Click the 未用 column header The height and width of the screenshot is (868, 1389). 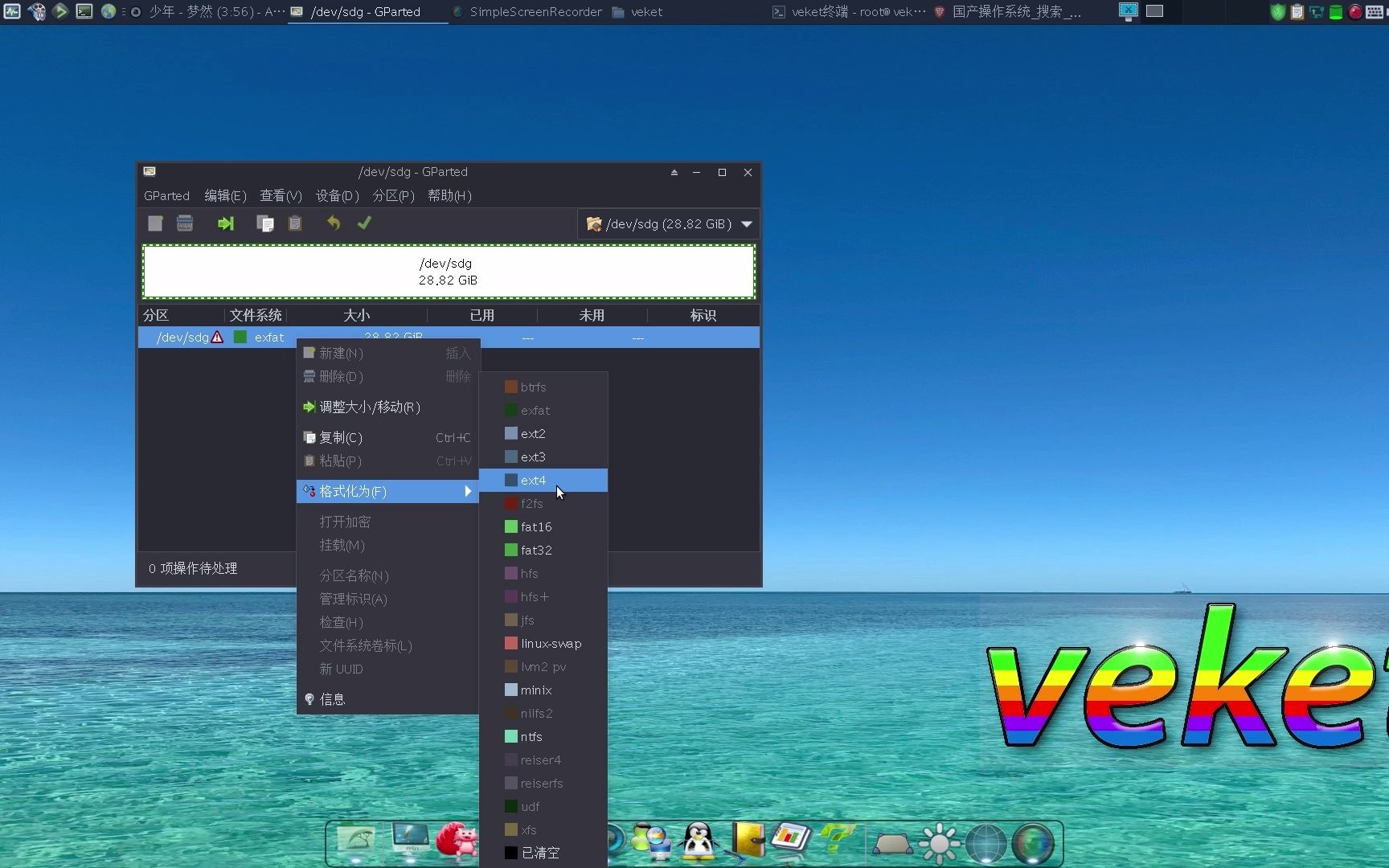pyautogui.click(x=592, y=316)
